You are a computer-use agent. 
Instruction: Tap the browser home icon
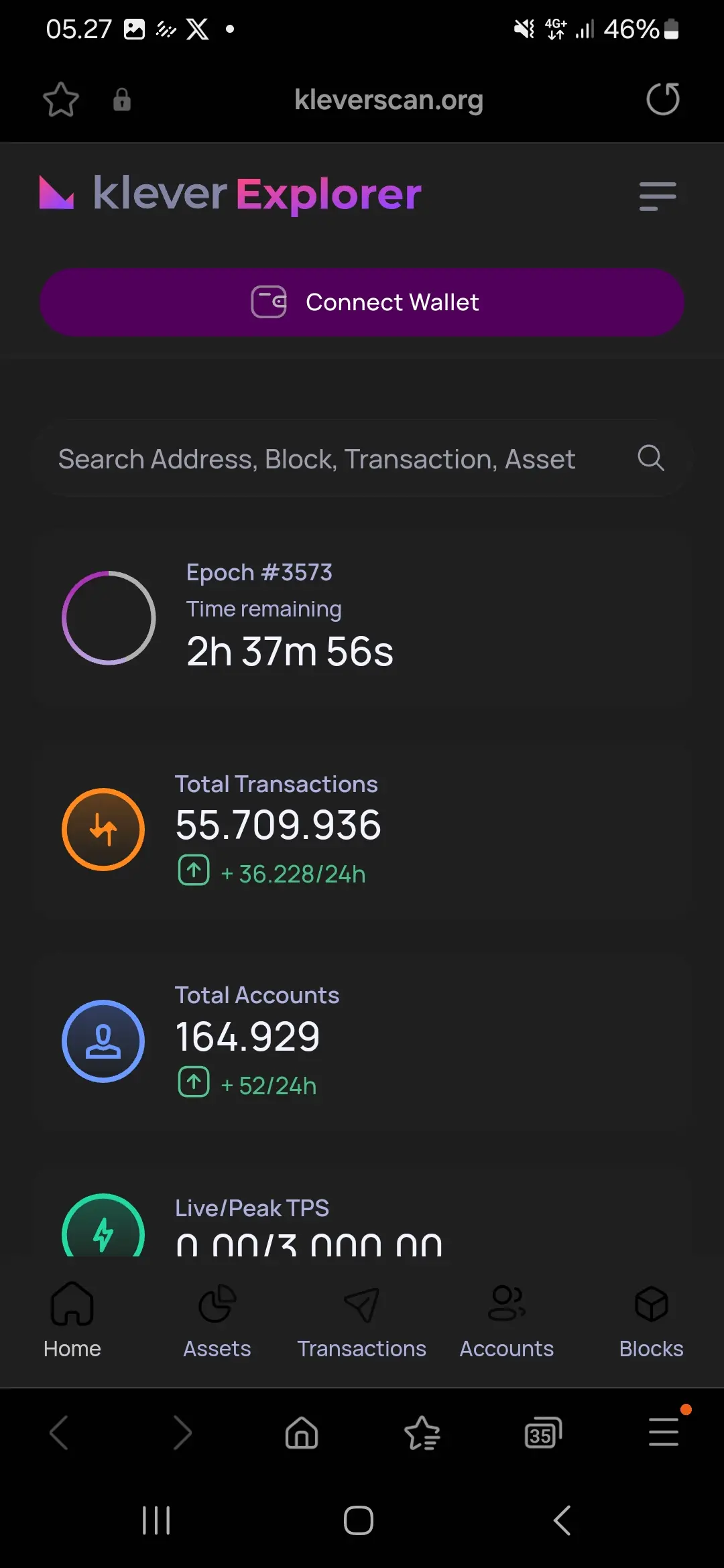[x=302, y=1433]
